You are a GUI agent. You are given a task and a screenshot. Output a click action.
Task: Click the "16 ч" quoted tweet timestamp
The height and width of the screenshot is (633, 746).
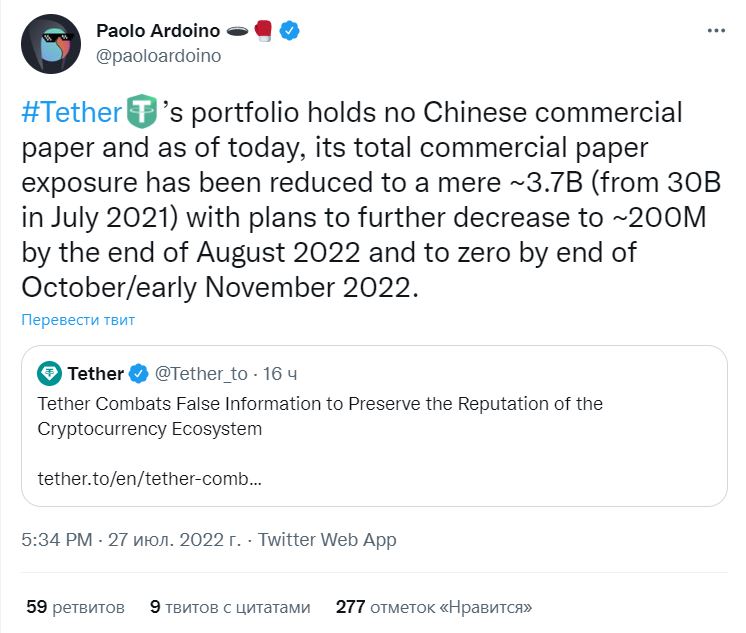(x=280, y=374)
